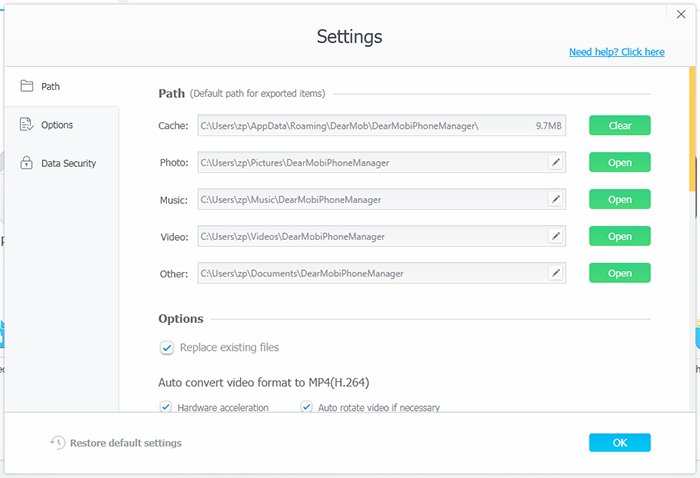Close the Settings dialog with the X

pos(681,14)
